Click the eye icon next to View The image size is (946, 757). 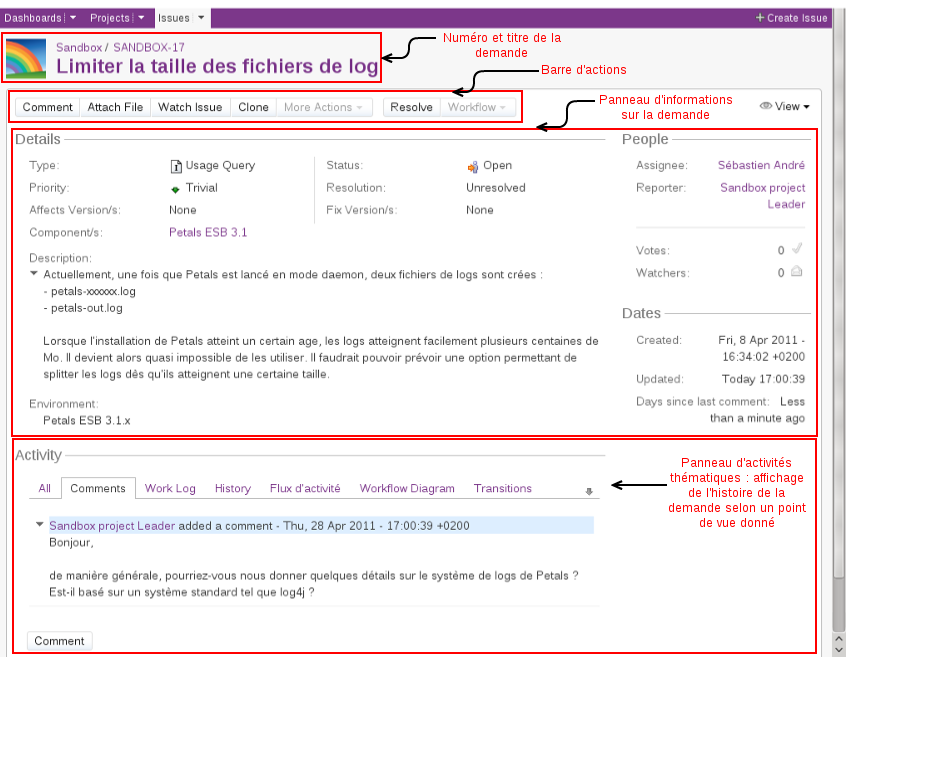click(765, 106)
